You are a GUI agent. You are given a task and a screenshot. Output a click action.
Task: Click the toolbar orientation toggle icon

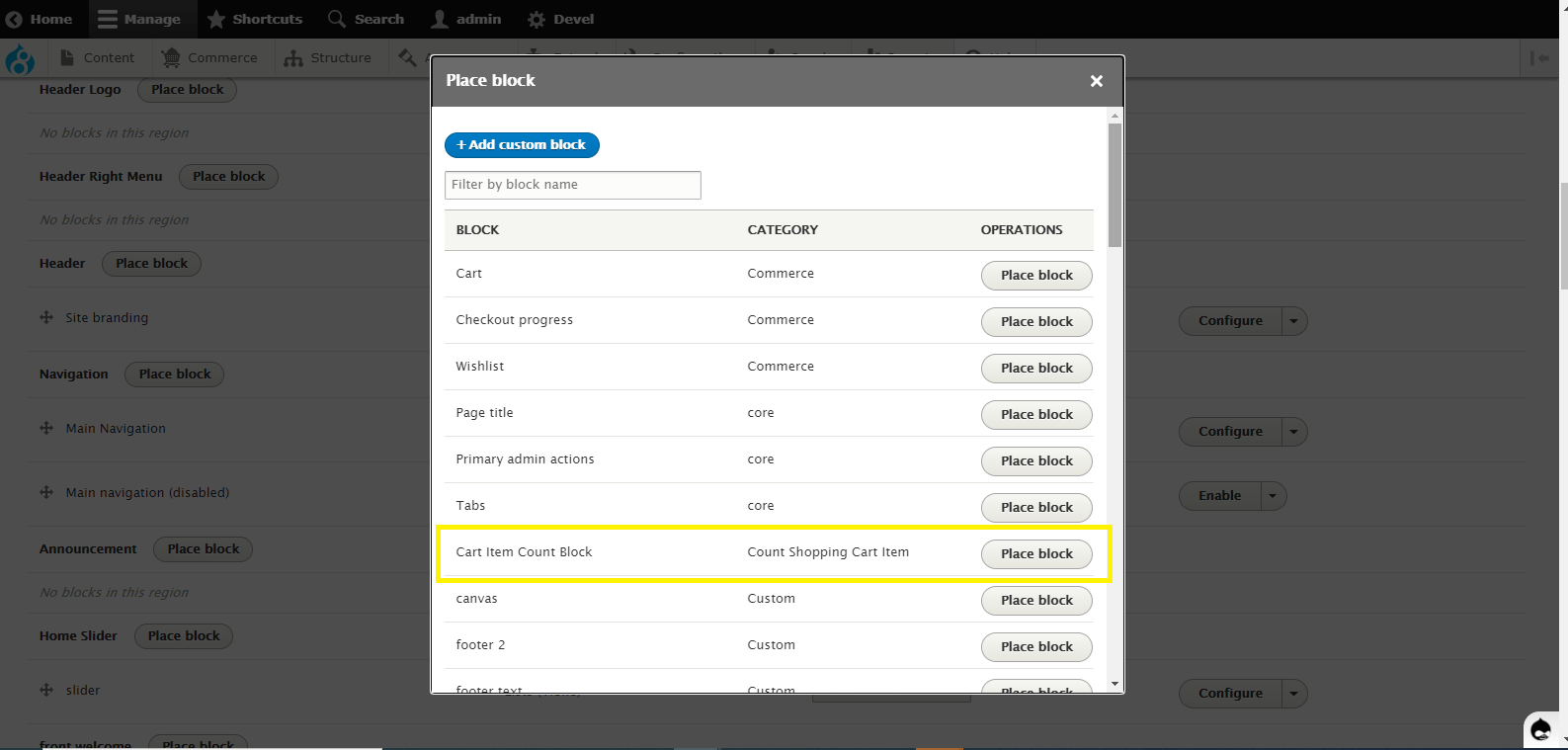[1539, 58]
